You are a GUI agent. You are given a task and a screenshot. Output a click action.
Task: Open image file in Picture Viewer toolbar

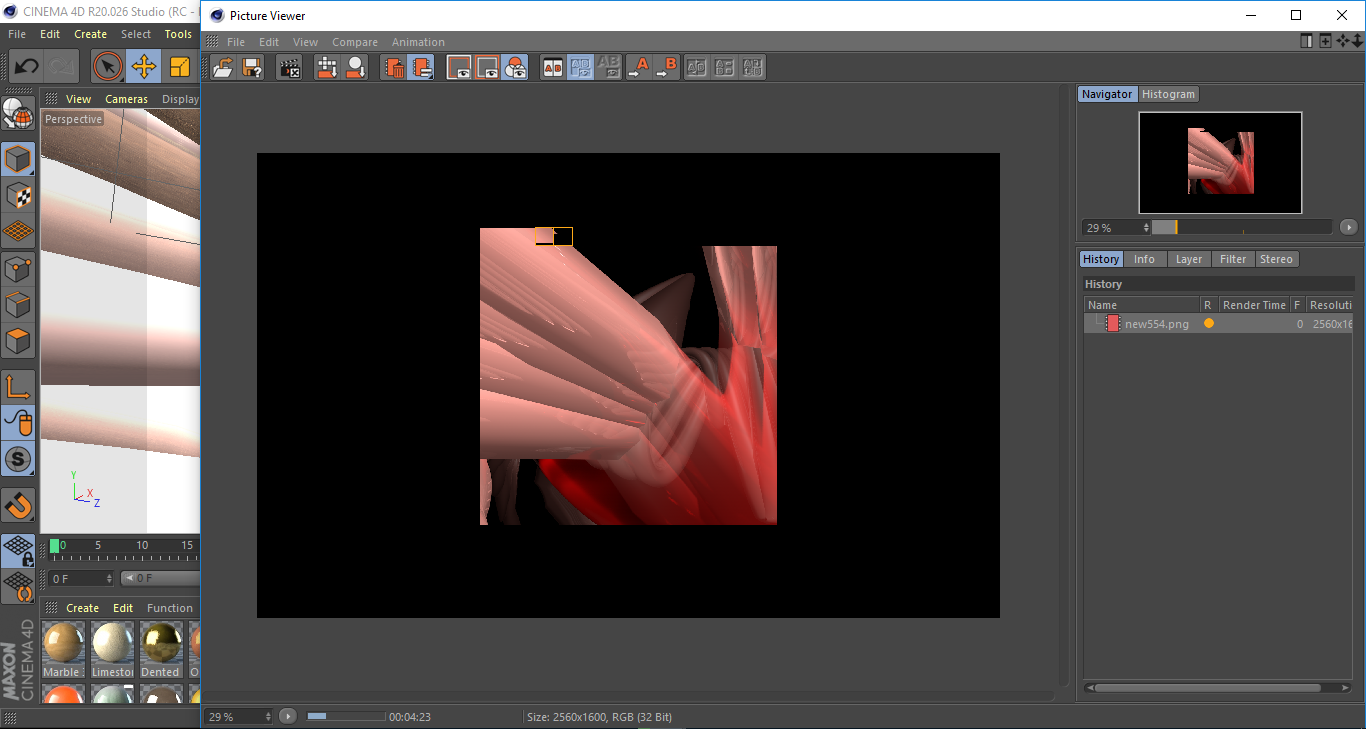[x=223, y=67]
